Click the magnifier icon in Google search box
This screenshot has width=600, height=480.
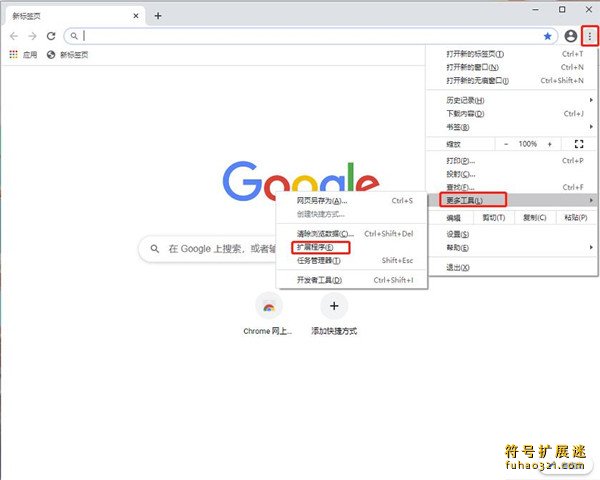[155, 249]
